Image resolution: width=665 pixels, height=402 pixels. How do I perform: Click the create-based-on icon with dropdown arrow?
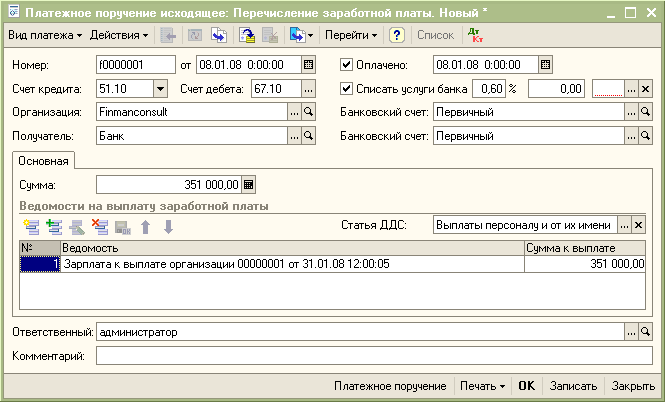(301, 36)
